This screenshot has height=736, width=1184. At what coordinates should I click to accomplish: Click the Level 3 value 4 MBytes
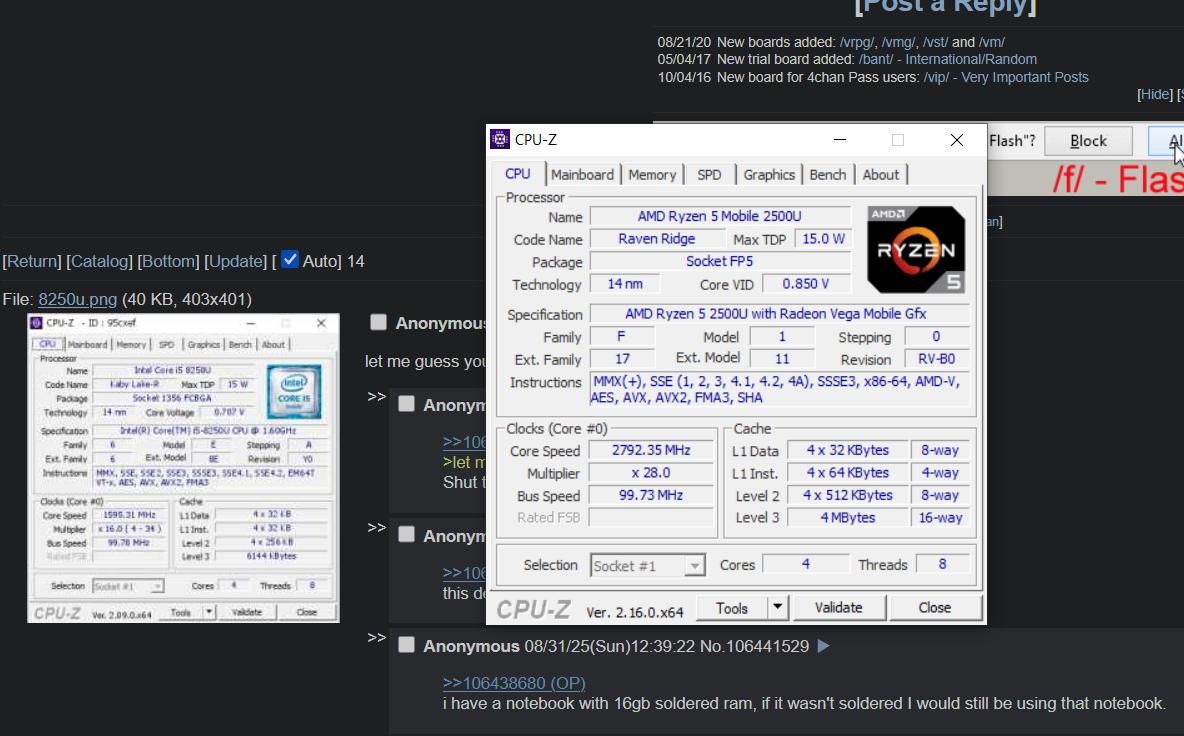pyautogui.click(x=847, y=518)
